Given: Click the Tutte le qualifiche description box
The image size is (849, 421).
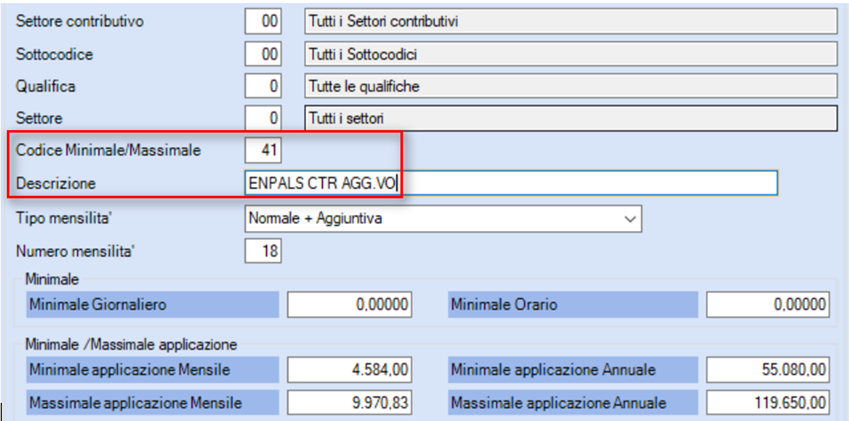Looking at the screenshot, I should coord(571,86).
